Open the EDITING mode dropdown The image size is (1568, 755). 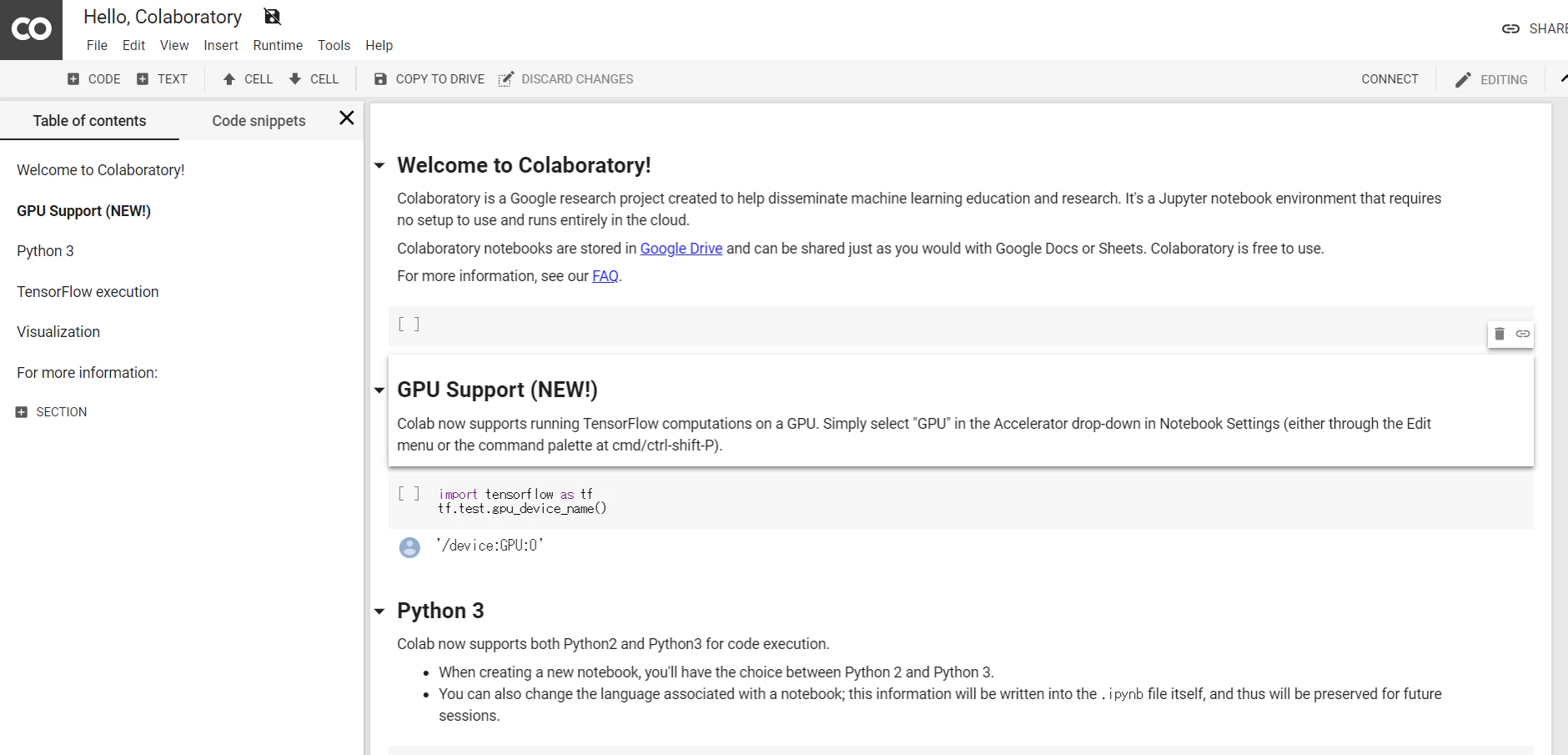pyautogui.click(x=1491, y=80)
